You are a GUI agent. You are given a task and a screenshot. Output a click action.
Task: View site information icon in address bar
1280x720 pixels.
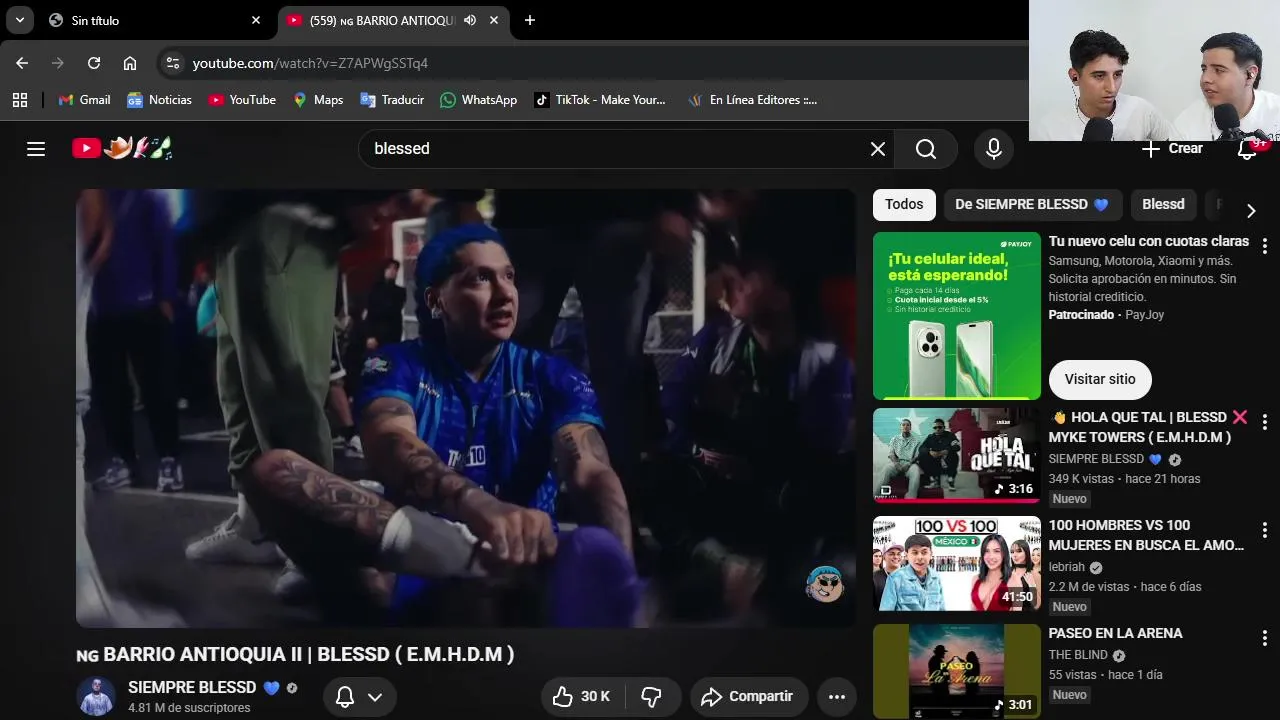[173, 63]
